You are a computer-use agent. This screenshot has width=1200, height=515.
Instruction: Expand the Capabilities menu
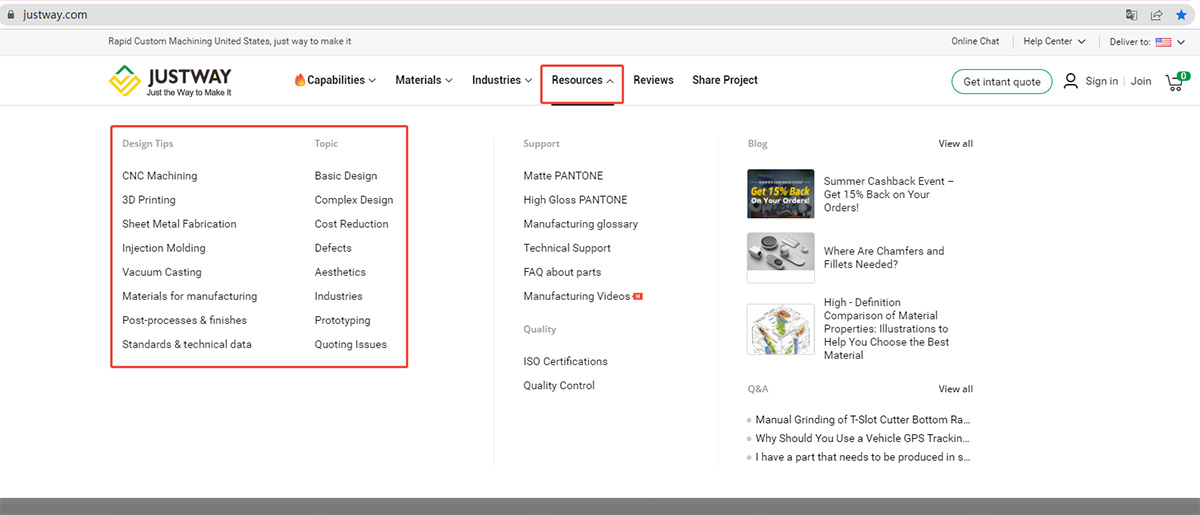(335, 80)
